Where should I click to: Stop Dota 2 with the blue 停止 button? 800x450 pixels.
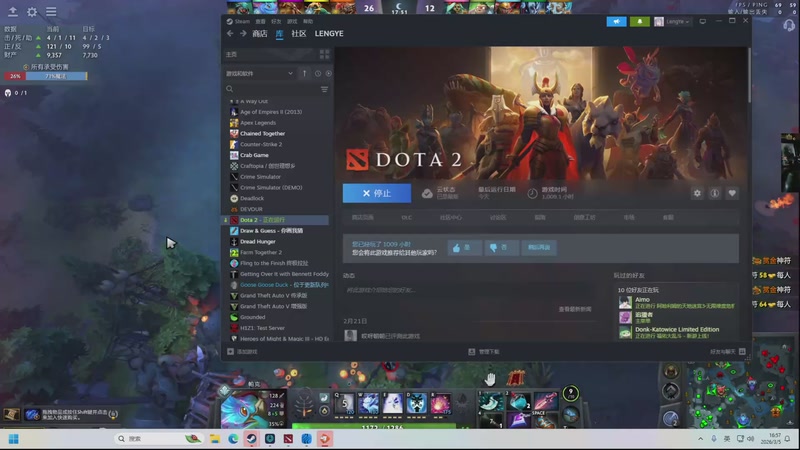(x=377, y=193)
